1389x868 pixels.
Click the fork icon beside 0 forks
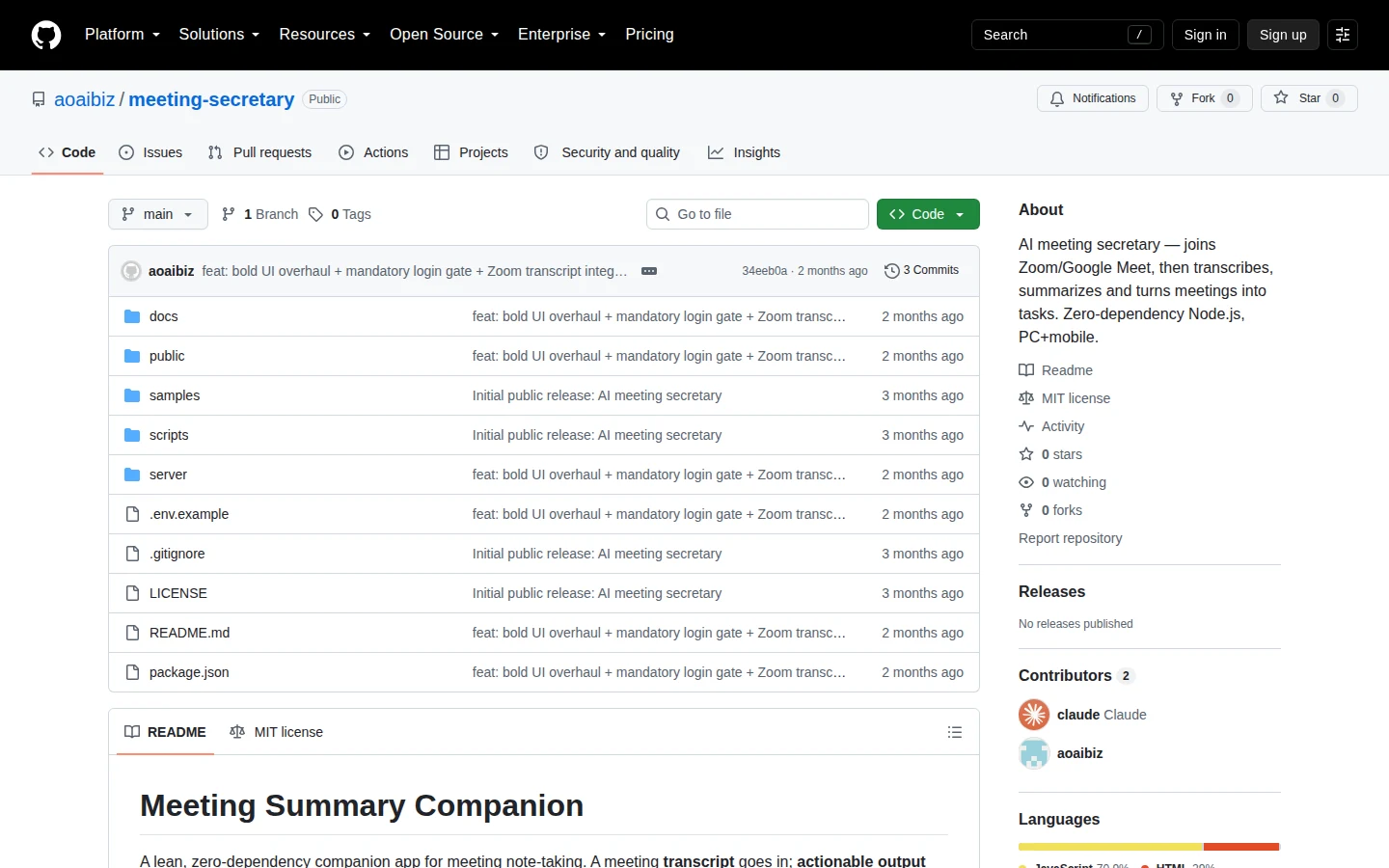pos(1026,510)
